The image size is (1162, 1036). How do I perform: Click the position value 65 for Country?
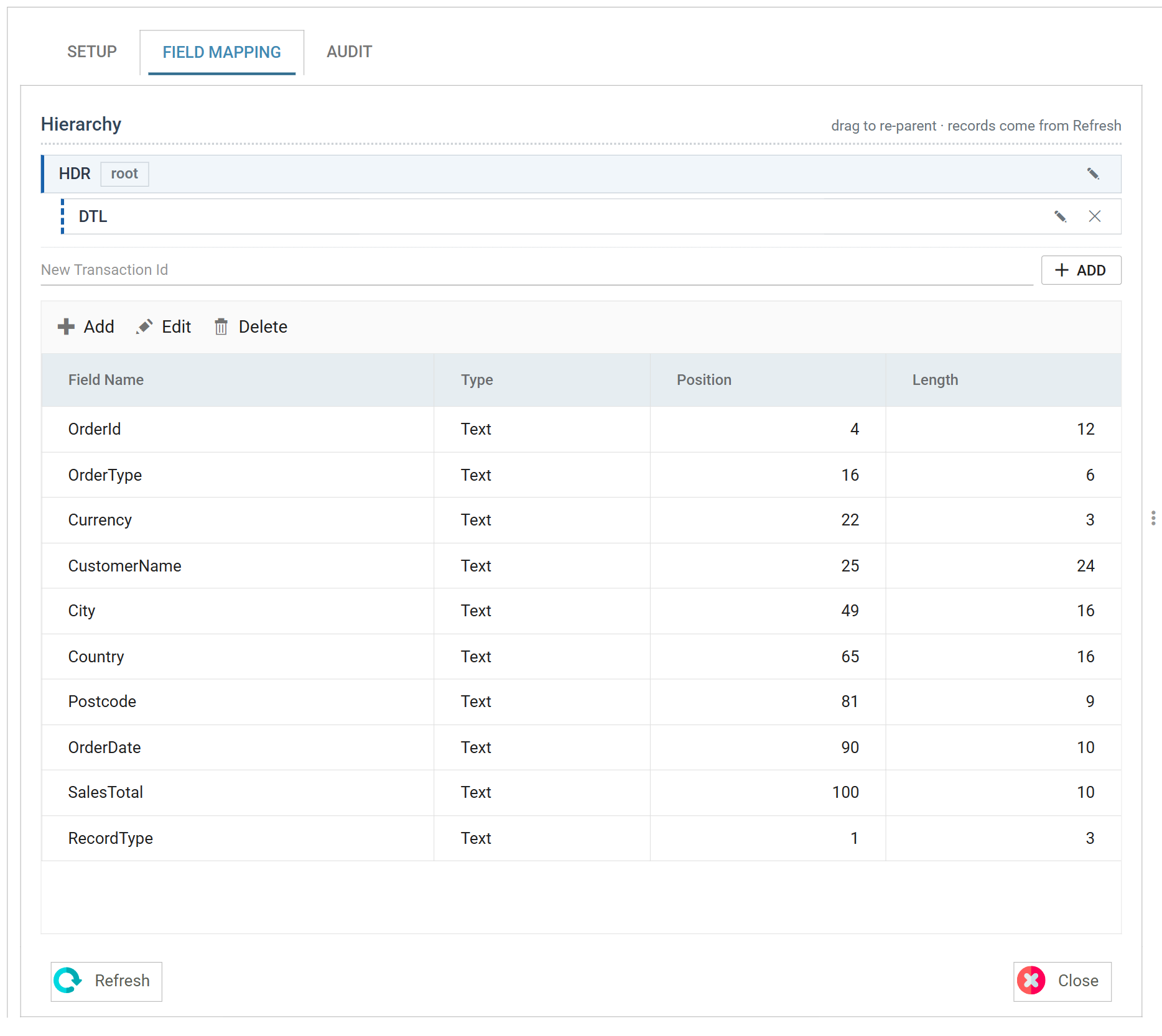[x=850, y=657]
